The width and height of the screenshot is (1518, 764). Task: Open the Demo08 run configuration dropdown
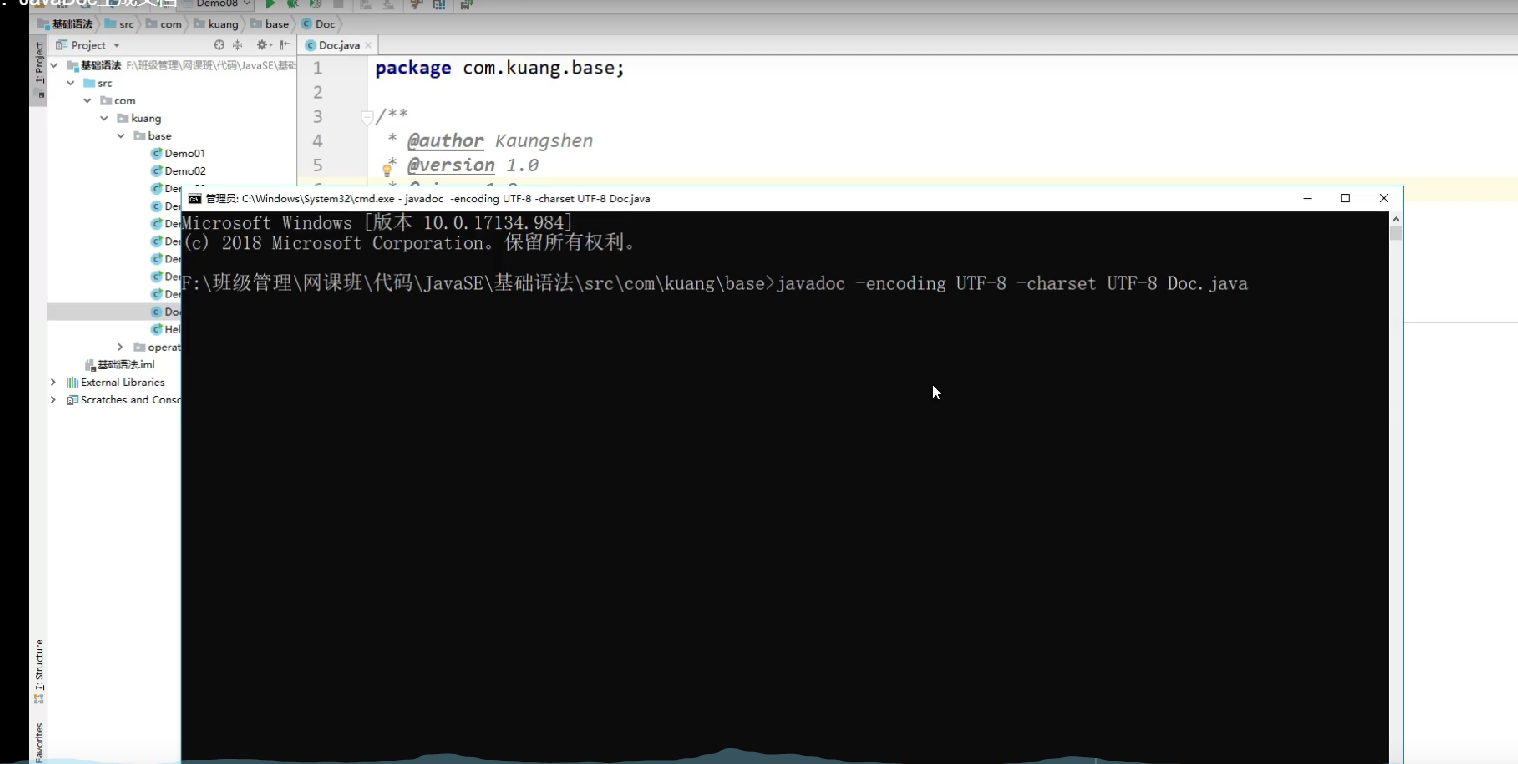click(x=216, y=5)
